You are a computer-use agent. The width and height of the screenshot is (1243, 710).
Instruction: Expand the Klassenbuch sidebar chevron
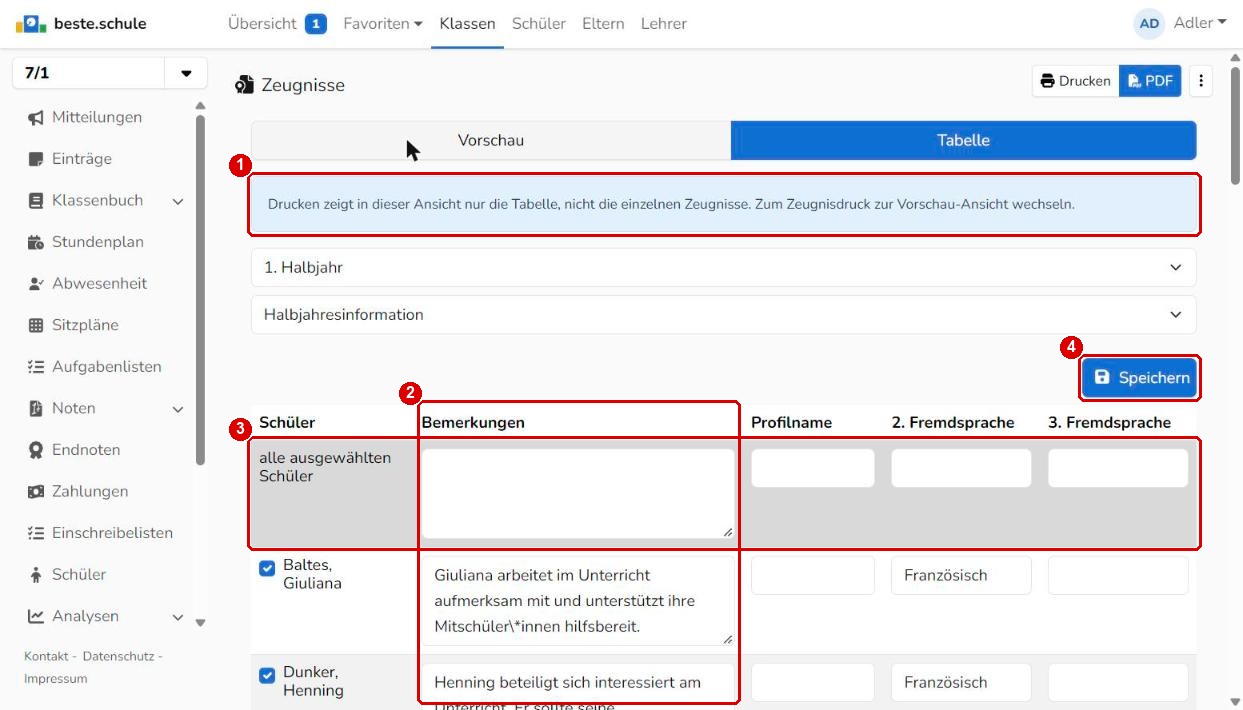point(178,202)
